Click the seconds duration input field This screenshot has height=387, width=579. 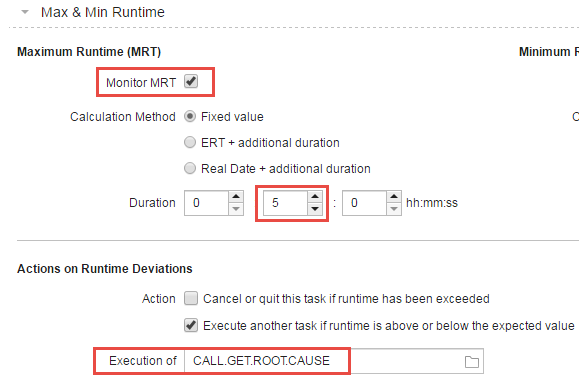[x=365, y=203]
